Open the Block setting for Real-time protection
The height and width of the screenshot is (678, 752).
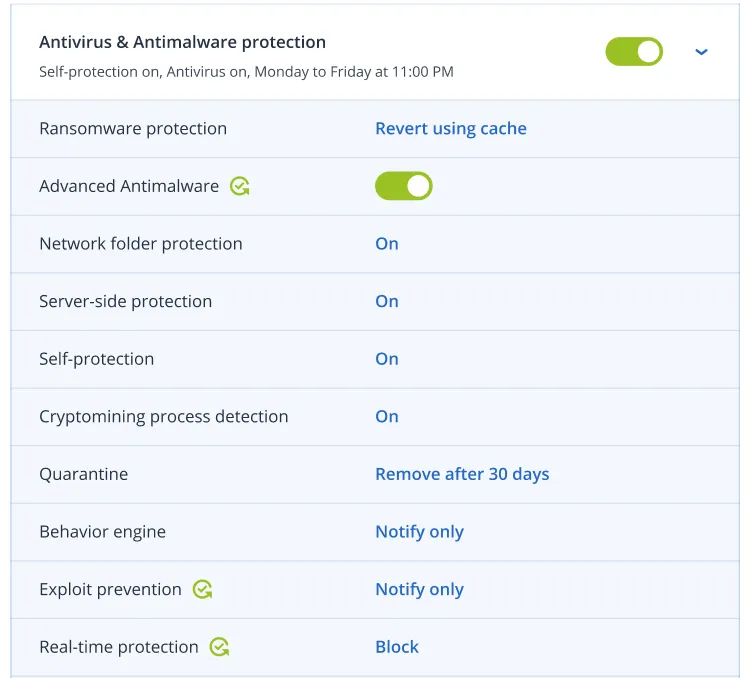(x=397, y=647)
